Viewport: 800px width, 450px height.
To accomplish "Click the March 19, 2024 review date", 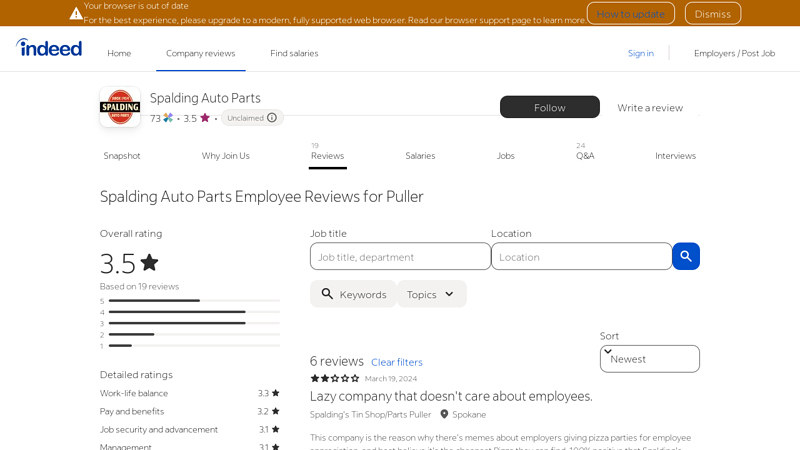I will tap(391, 379).
